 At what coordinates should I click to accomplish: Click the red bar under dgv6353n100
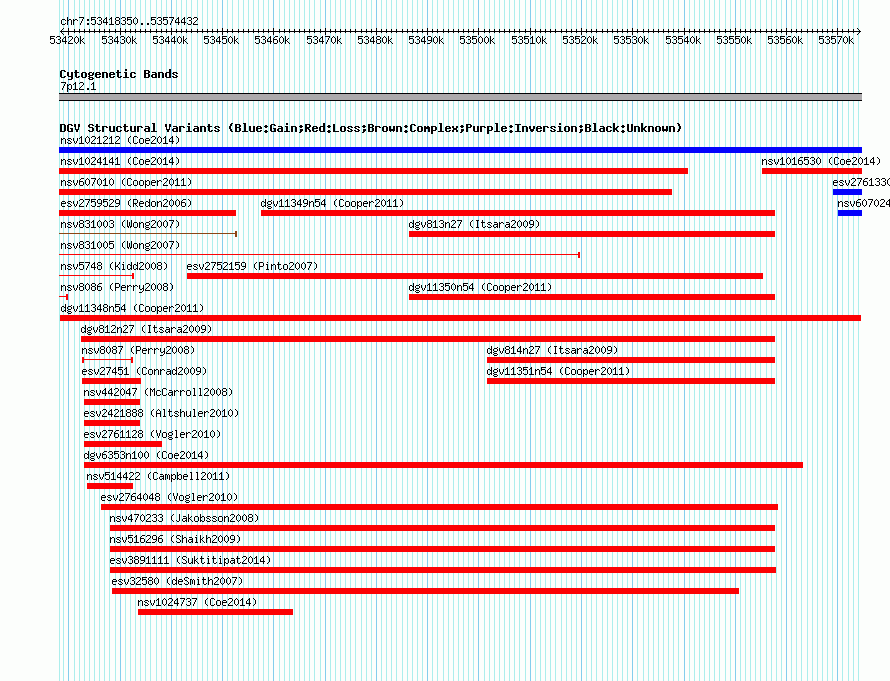(443, 465)
